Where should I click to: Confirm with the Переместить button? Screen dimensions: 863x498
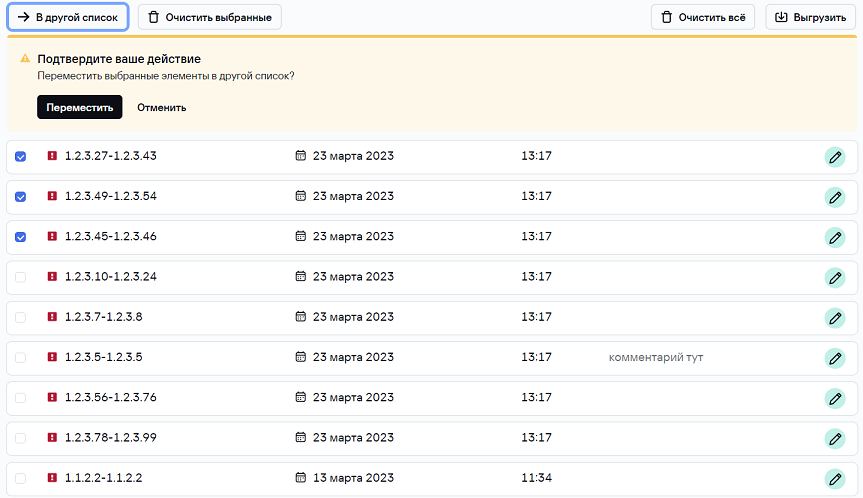click(80, 107)
